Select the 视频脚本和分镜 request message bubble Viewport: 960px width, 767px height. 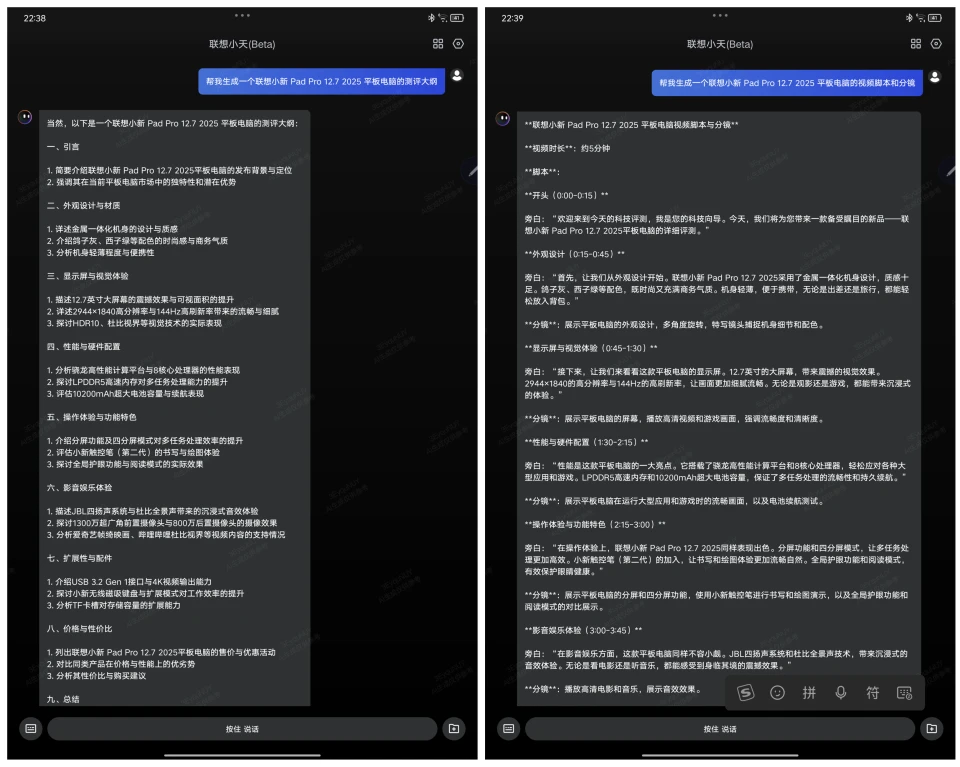click(787, 83)
